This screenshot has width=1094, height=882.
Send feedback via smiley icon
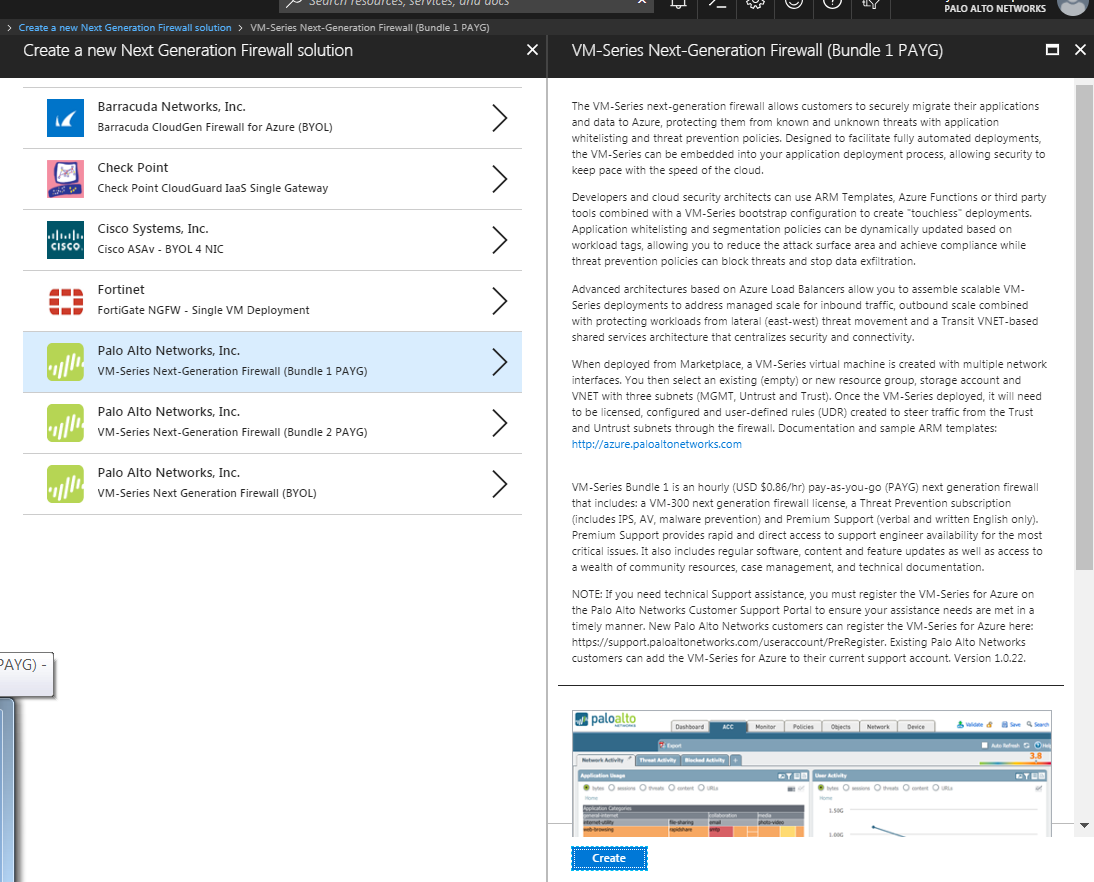pos(793,3)
